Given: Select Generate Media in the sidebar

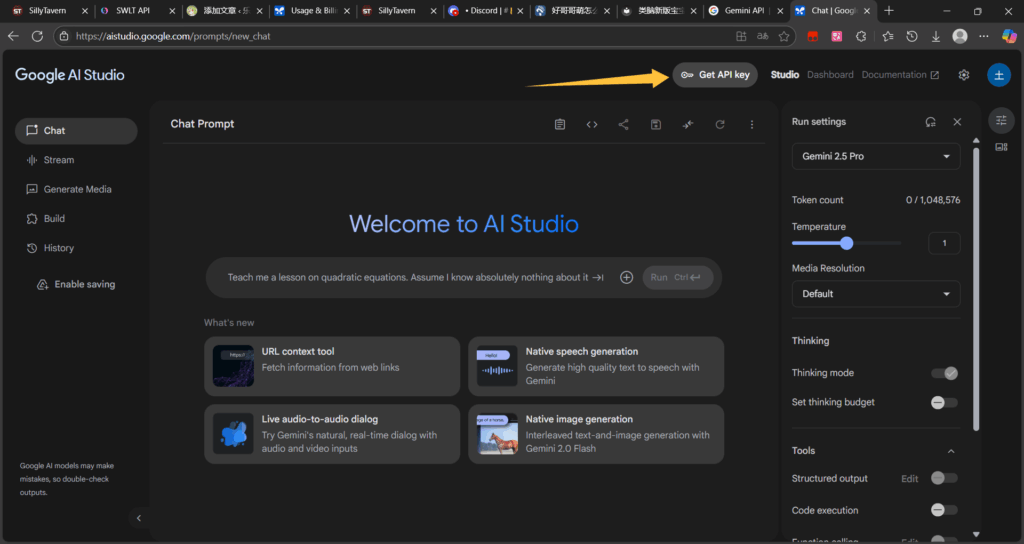Looking at the screenshot, I should (x=77, y=189).
